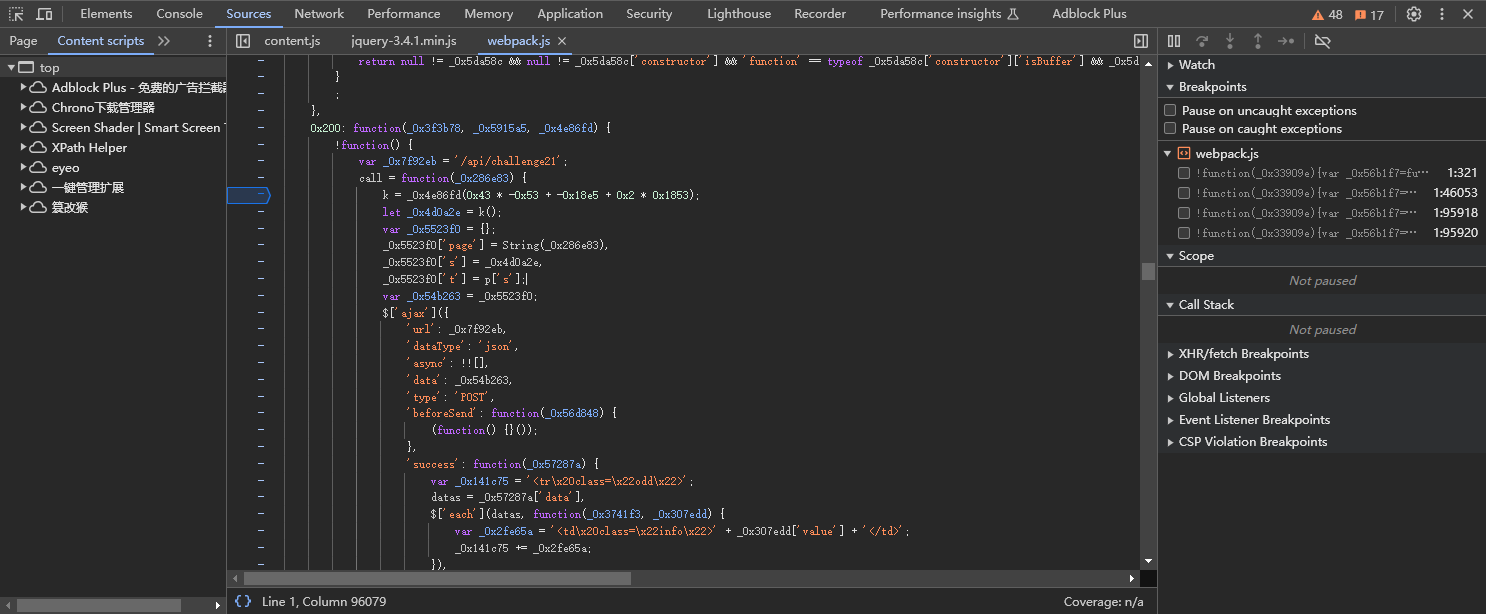This screenshot has width=1486, height=614.
Task: Close the webpack.js editor tab
Action: point(562,41)
